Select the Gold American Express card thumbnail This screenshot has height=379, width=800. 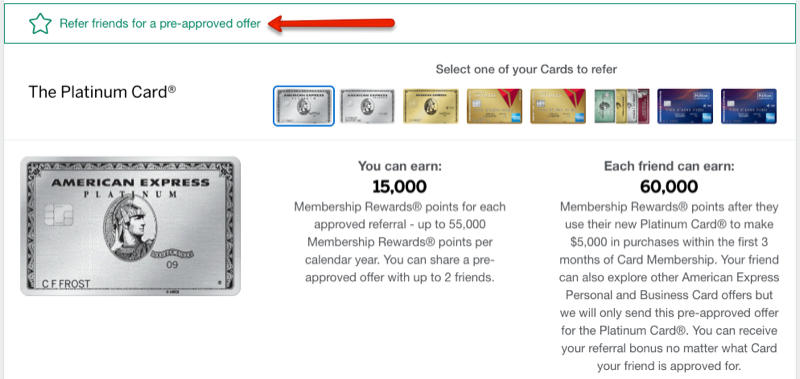(431, 106)
